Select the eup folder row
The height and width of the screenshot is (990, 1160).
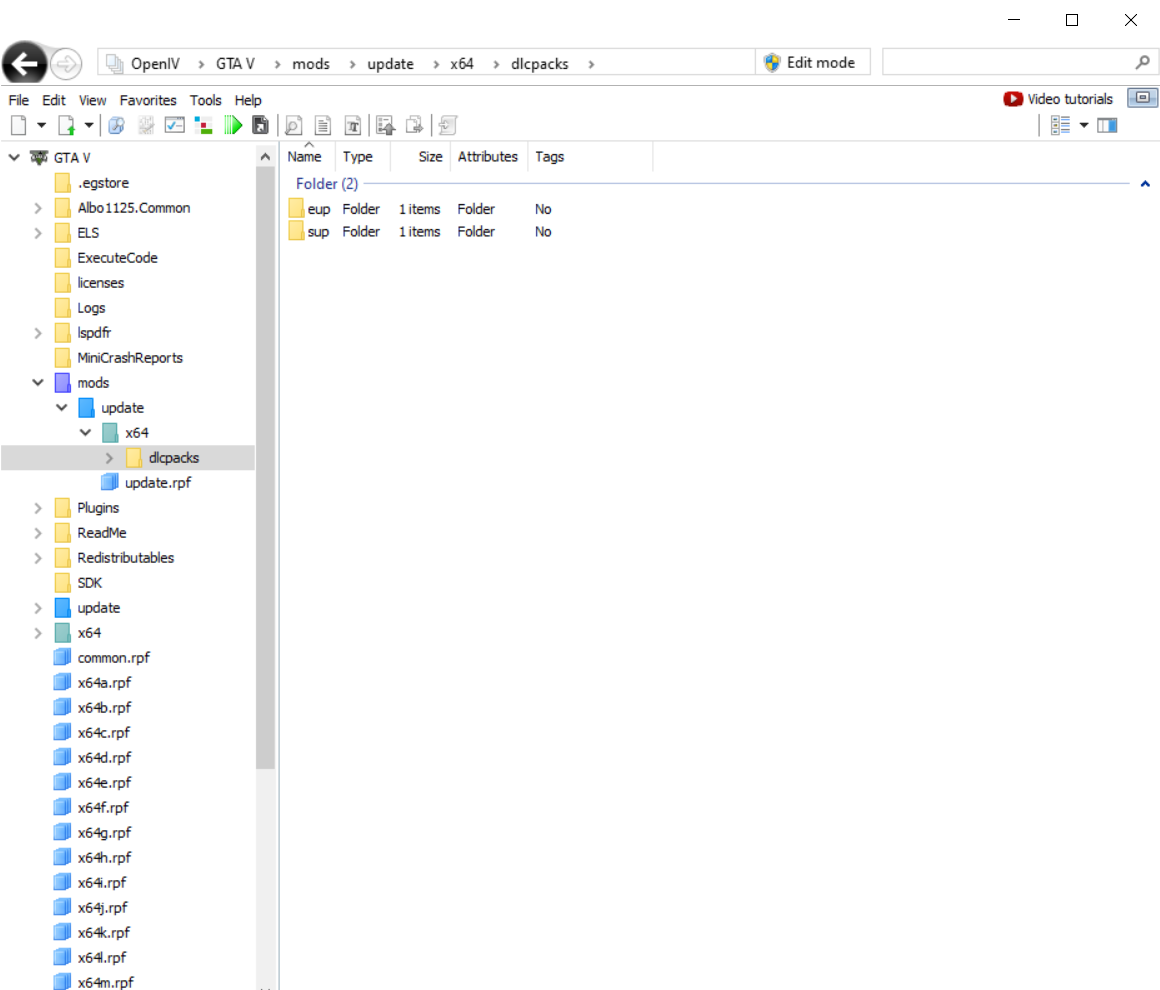(x=420, y=209)
